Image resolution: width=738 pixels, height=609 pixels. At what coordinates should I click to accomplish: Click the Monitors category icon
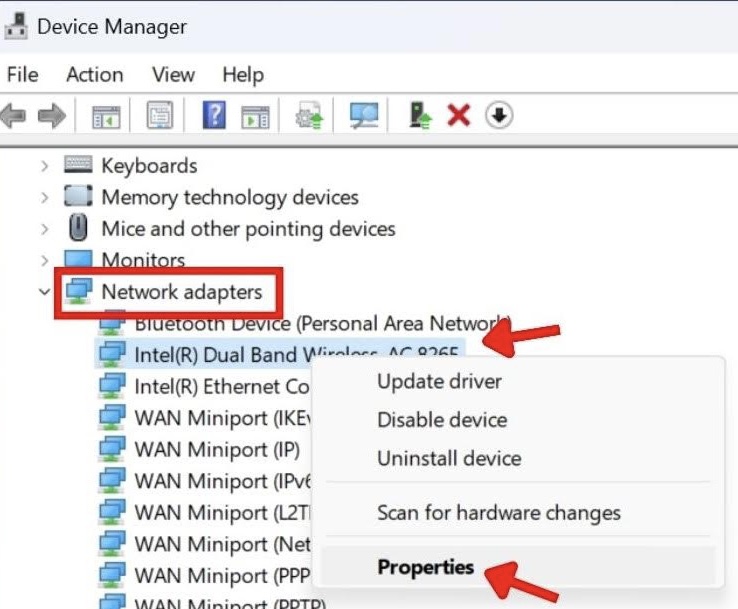click(78, 258)
